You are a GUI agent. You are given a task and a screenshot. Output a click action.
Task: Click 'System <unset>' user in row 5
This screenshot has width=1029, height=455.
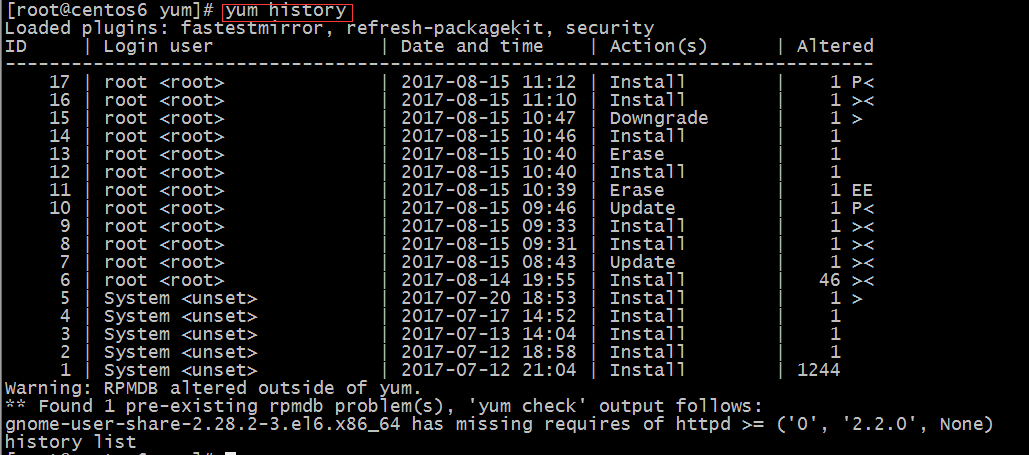point(180,298)
